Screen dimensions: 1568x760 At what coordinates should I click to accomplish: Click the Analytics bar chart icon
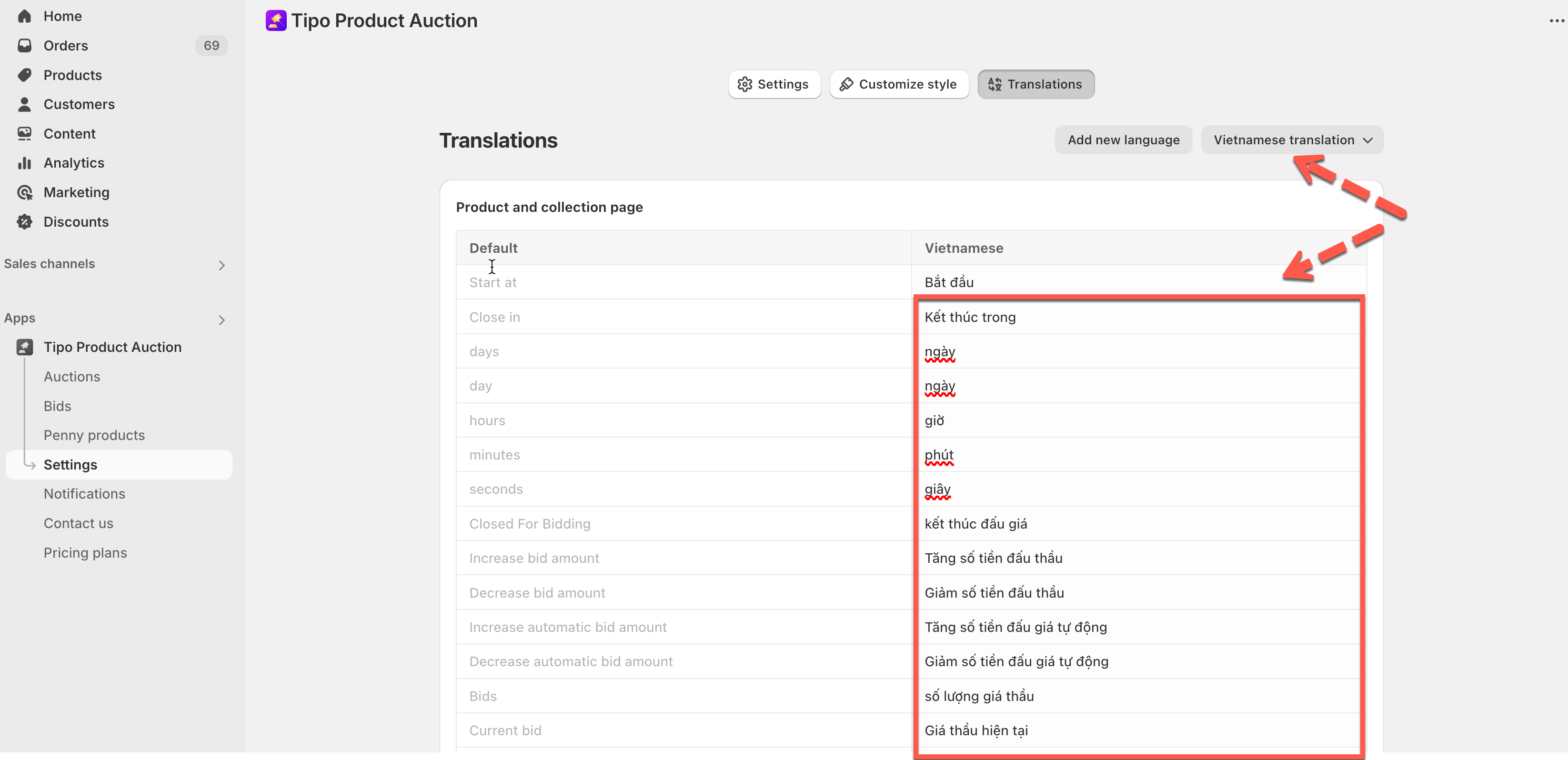click(x=24, y=163)
